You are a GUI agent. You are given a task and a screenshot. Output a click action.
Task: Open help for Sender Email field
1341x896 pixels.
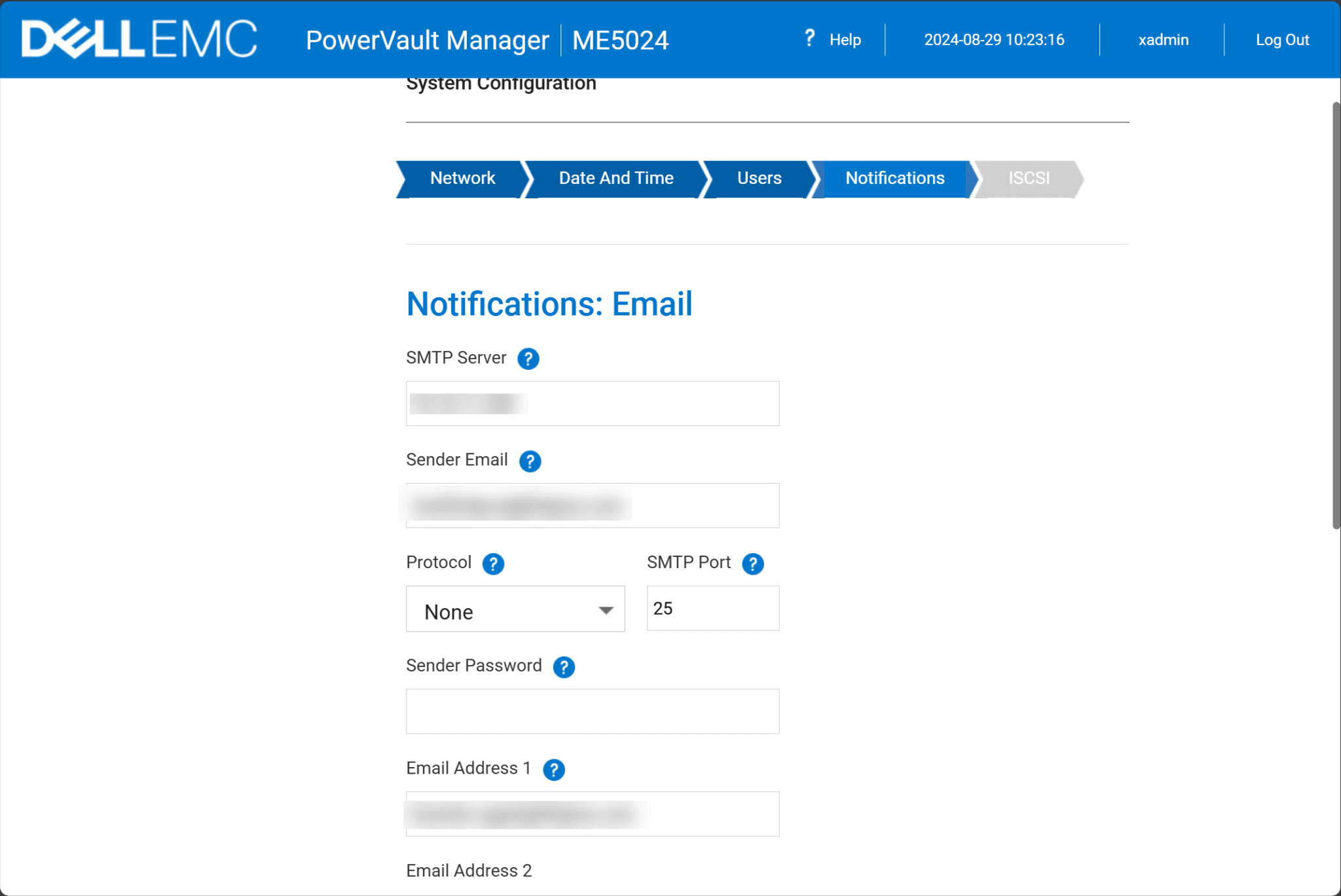530,461
